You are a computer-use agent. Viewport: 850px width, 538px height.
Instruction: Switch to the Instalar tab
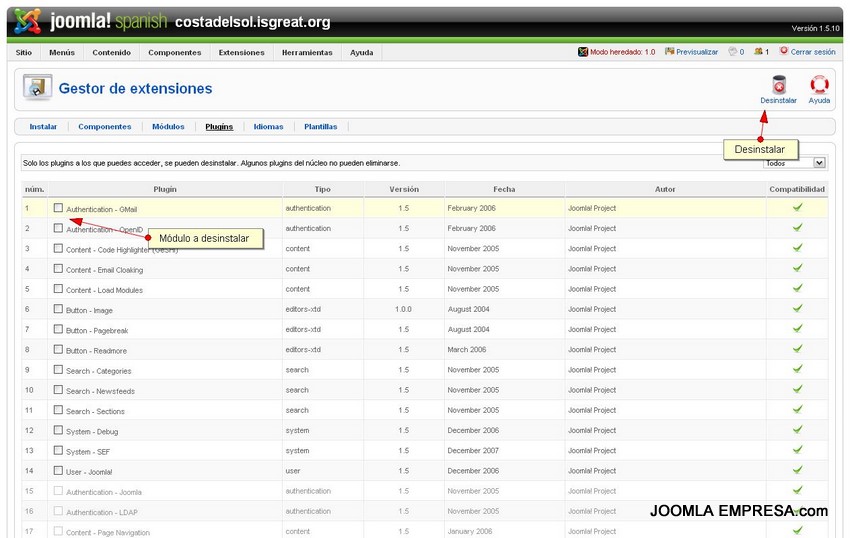[x=43, y=126]
